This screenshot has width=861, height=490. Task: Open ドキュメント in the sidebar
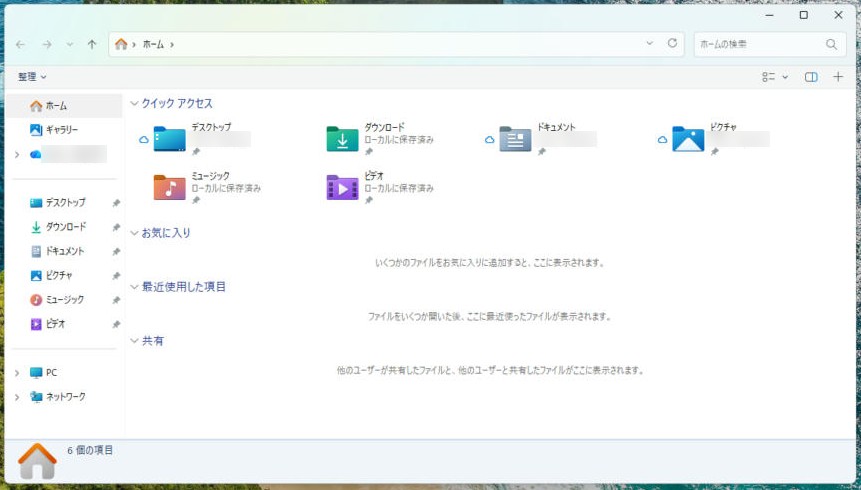pyautogui.click(x=57, y=252)
